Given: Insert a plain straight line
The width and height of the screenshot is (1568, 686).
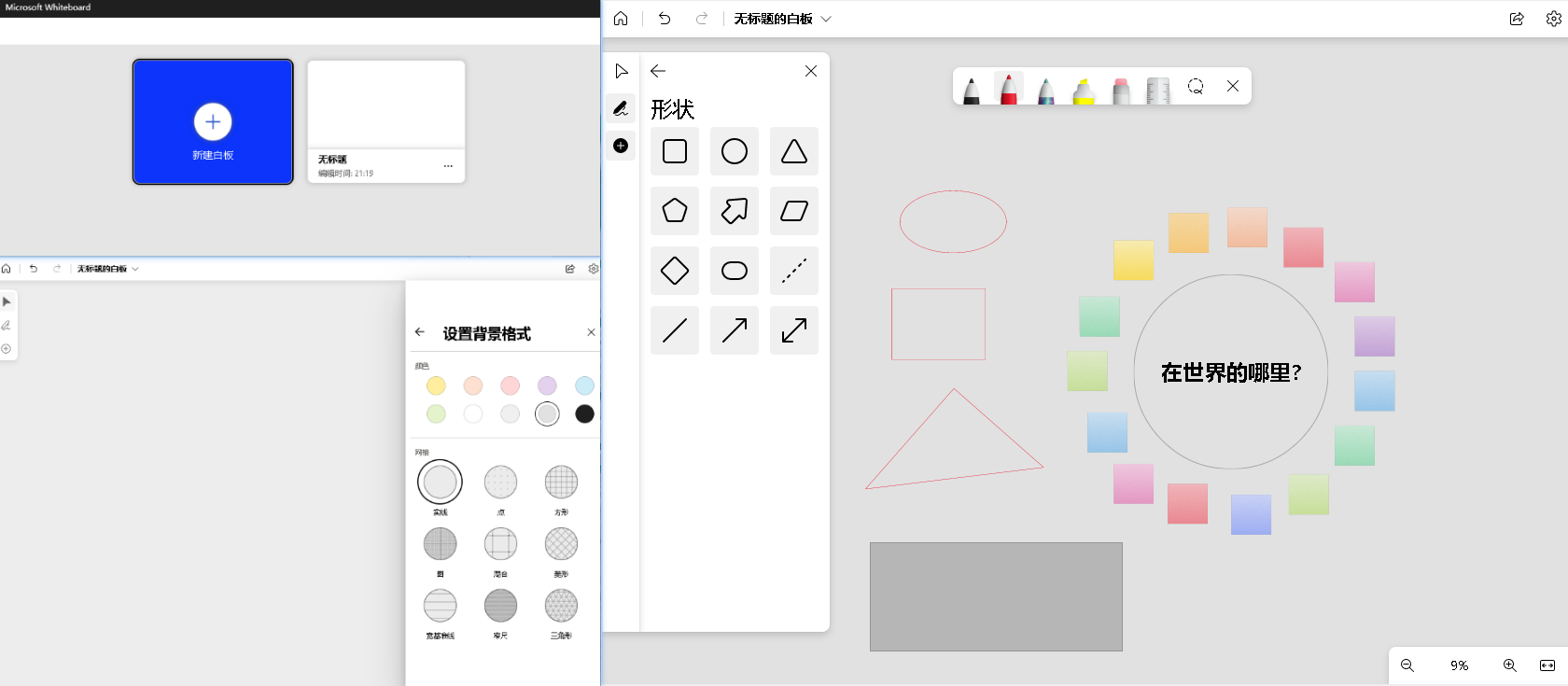Looking at the screenshot, I should point(675,330).
